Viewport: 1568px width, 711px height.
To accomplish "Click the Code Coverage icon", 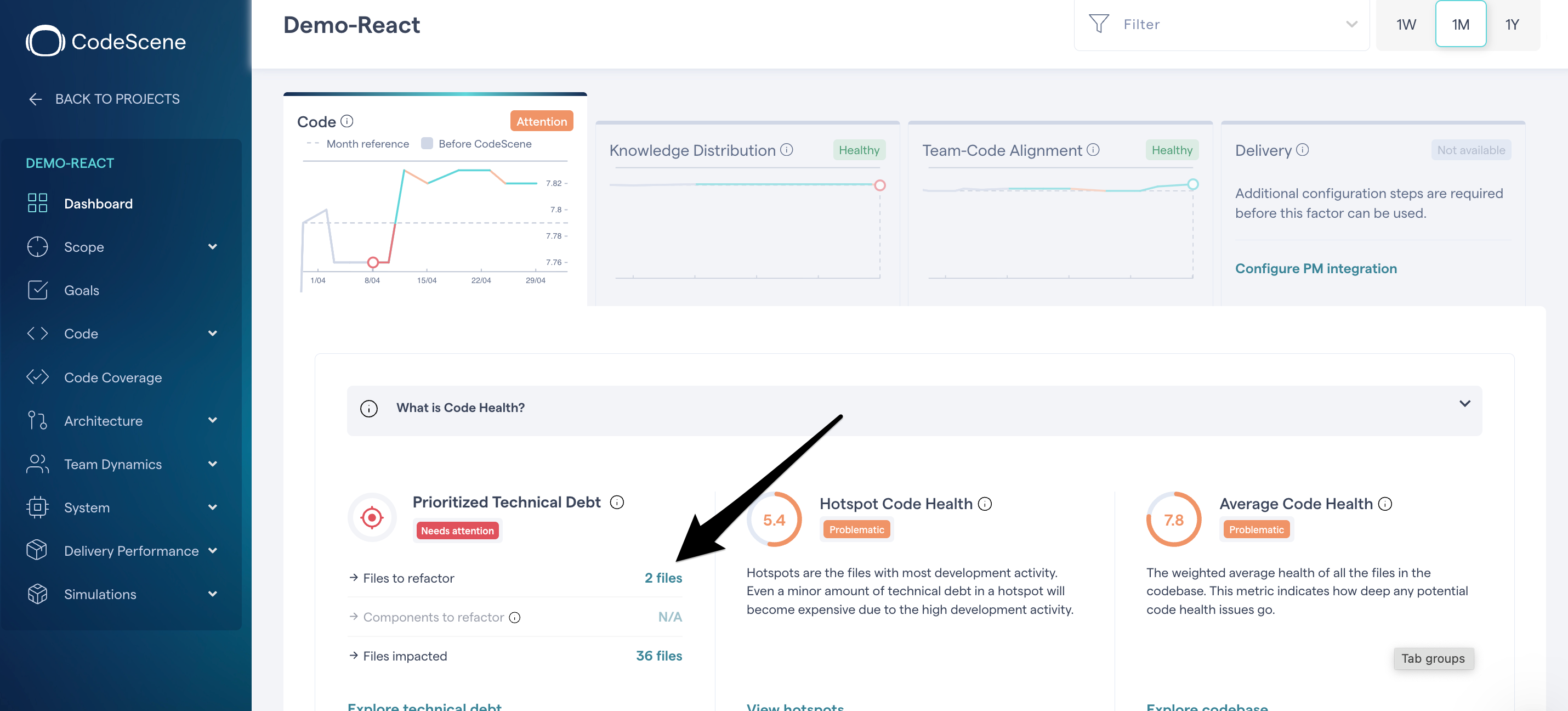I will point(37,377).
